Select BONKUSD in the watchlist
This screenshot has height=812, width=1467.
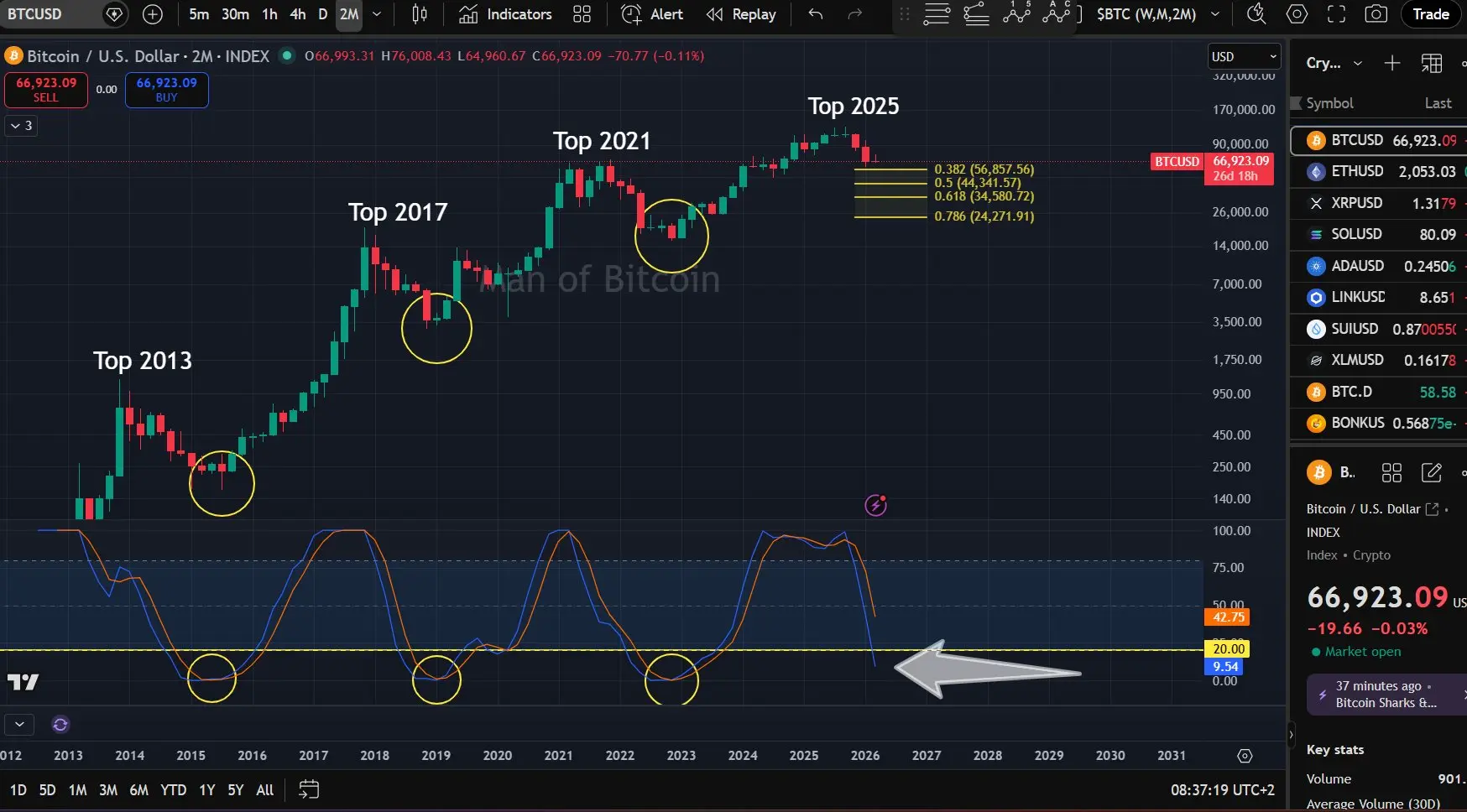[1379, 423]
